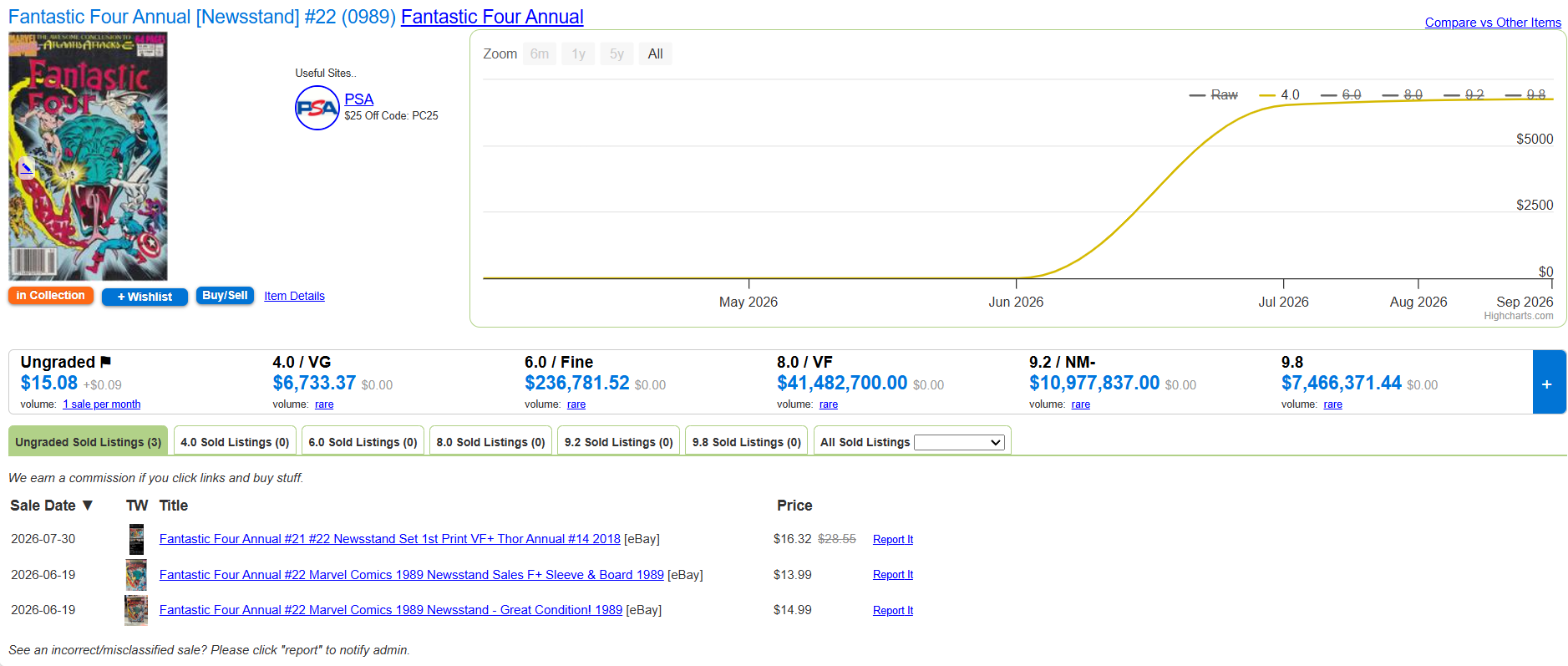
Task: Click the rare volume link under 6.0 / Fine
Action: [x=576, y=404]
